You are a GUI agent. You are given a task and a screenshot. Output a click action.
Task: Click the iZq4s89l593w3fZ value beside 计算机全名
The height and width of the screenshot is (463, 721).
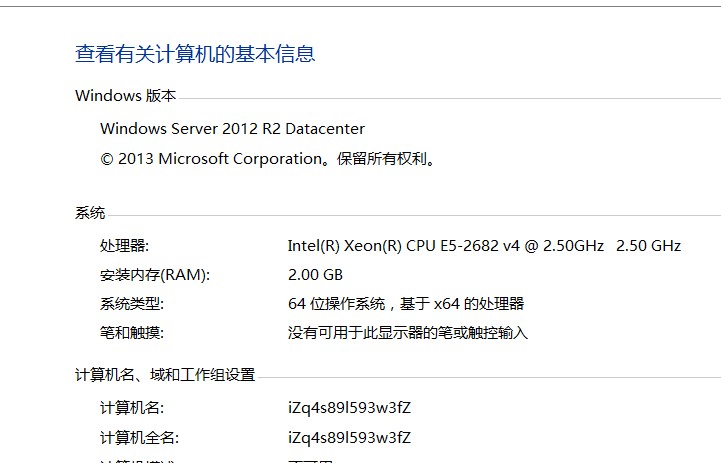click(349, 438)
